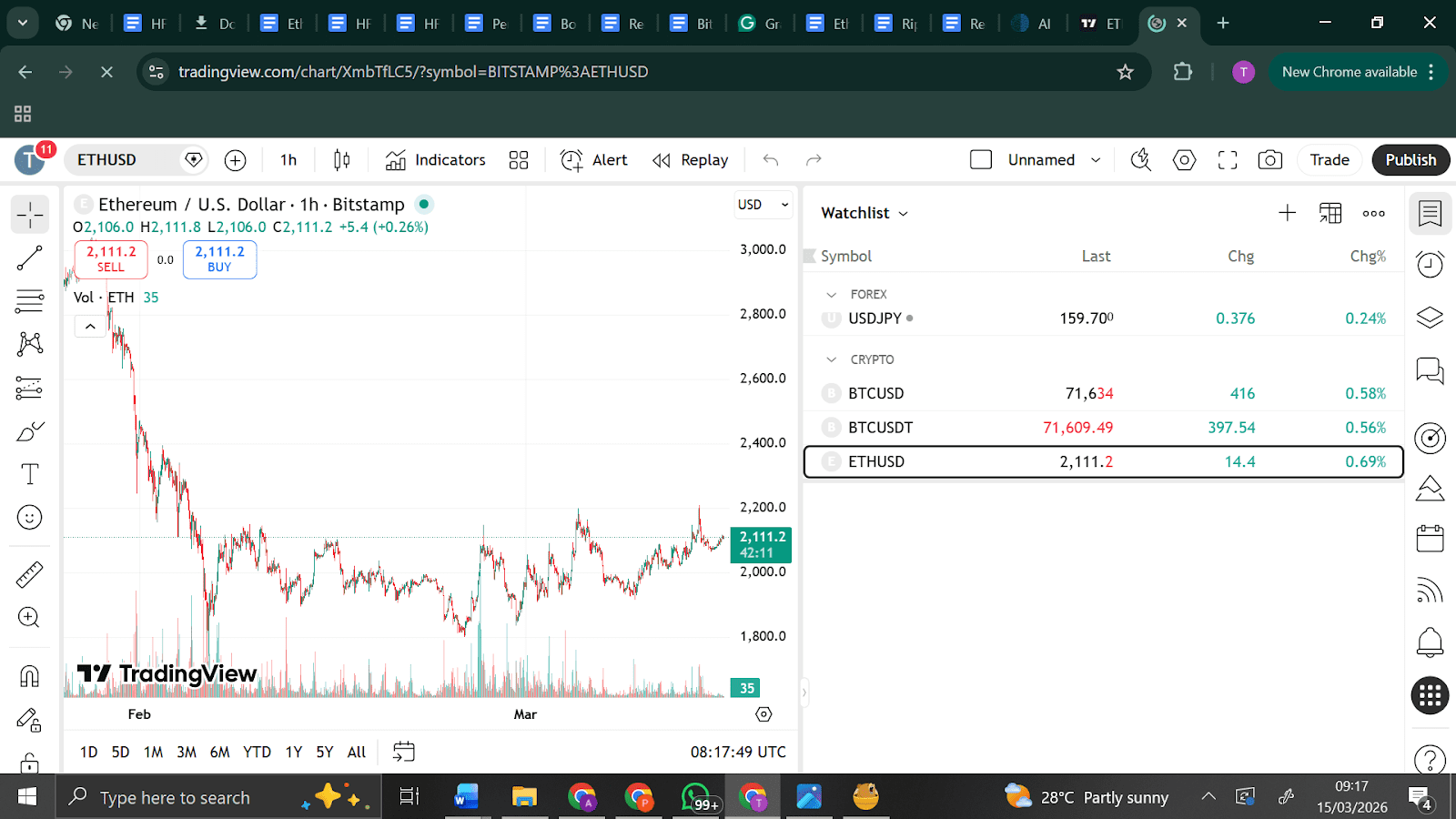Open the Alerts panel clock icon
Screen dimensions: 1456x819
click(x=1430, y=265)
